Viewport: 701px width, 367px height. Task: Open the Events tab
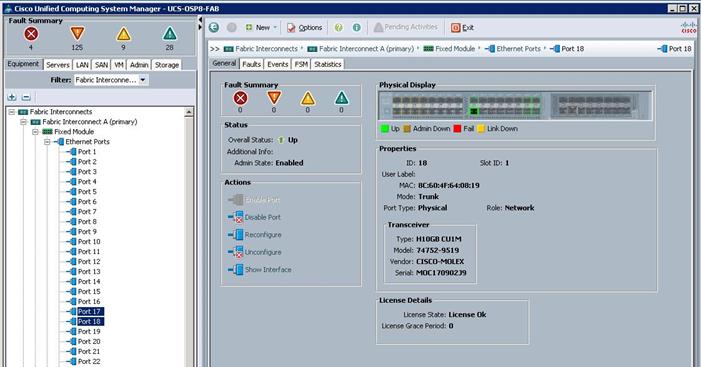278,64
